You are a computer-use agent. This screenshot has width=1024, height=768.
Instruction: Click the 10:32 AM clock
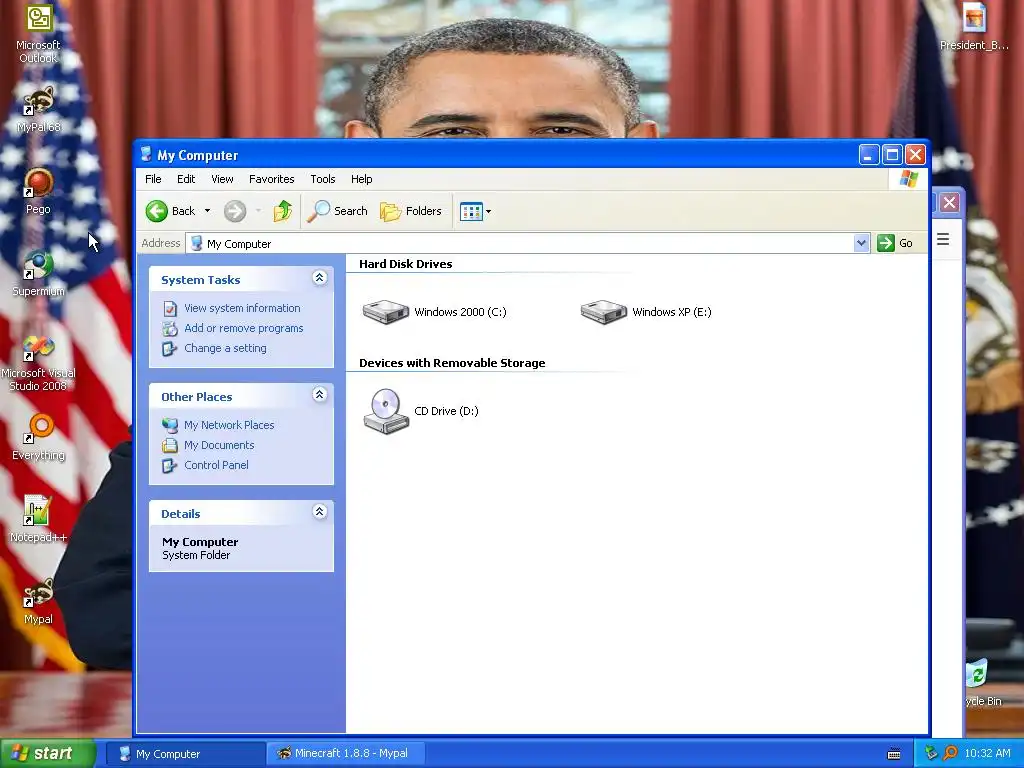pyautogui.click(x=987, y=754)
